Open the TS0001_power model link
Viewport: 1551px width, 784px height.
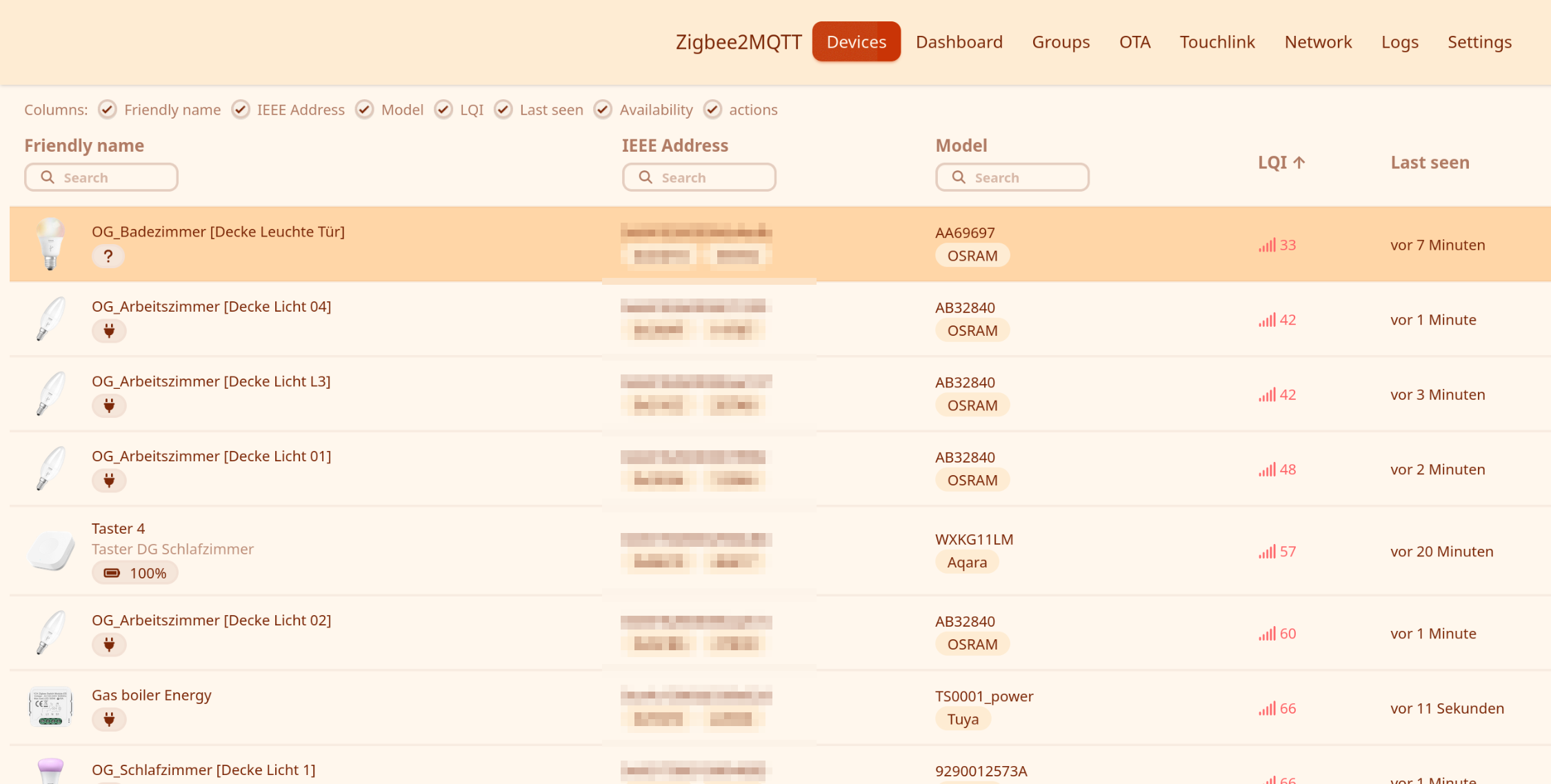(x=983, y=696)
